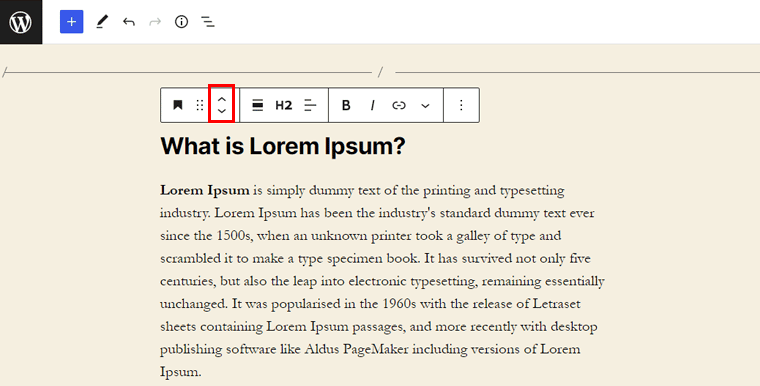Insert a link into the heading

point(399,105)
